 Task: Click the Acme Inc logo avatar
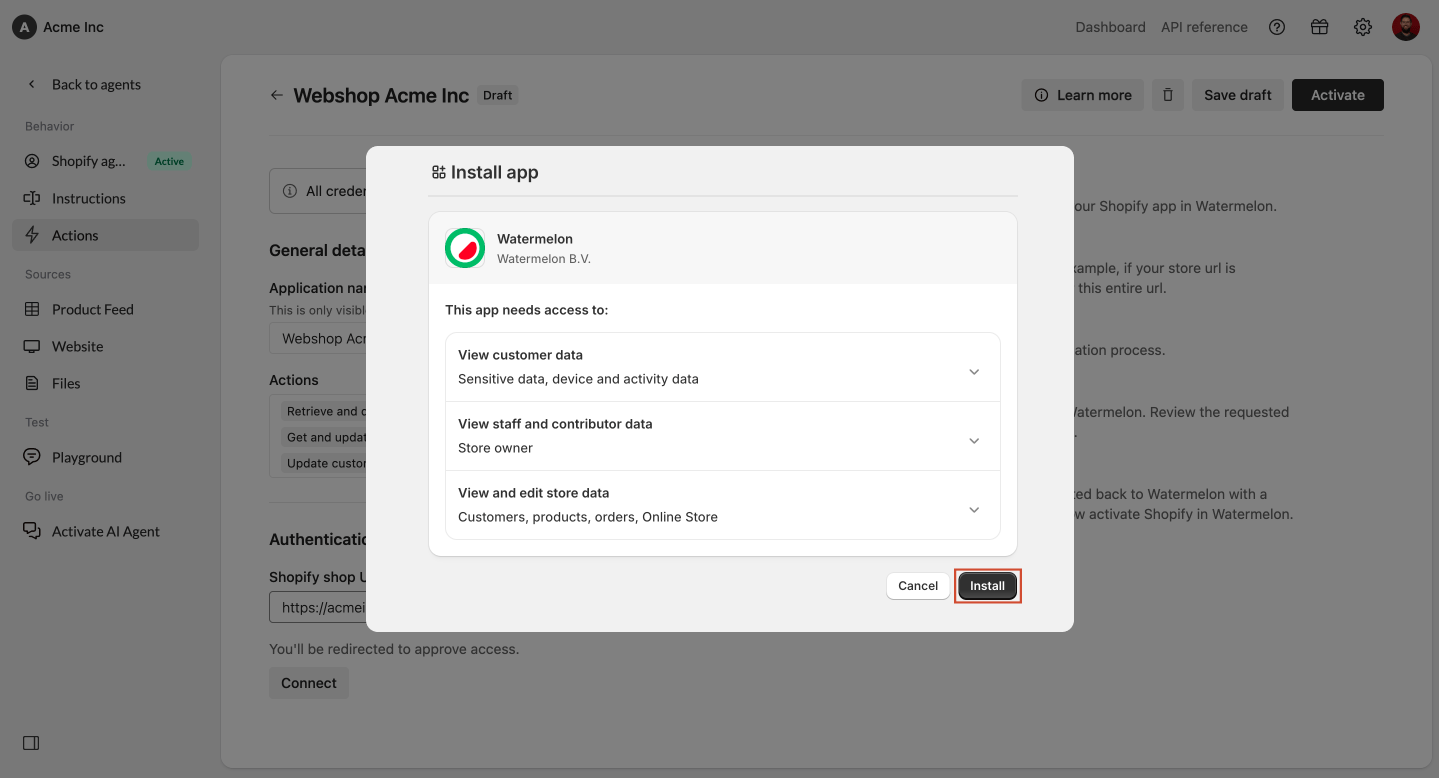25,27
